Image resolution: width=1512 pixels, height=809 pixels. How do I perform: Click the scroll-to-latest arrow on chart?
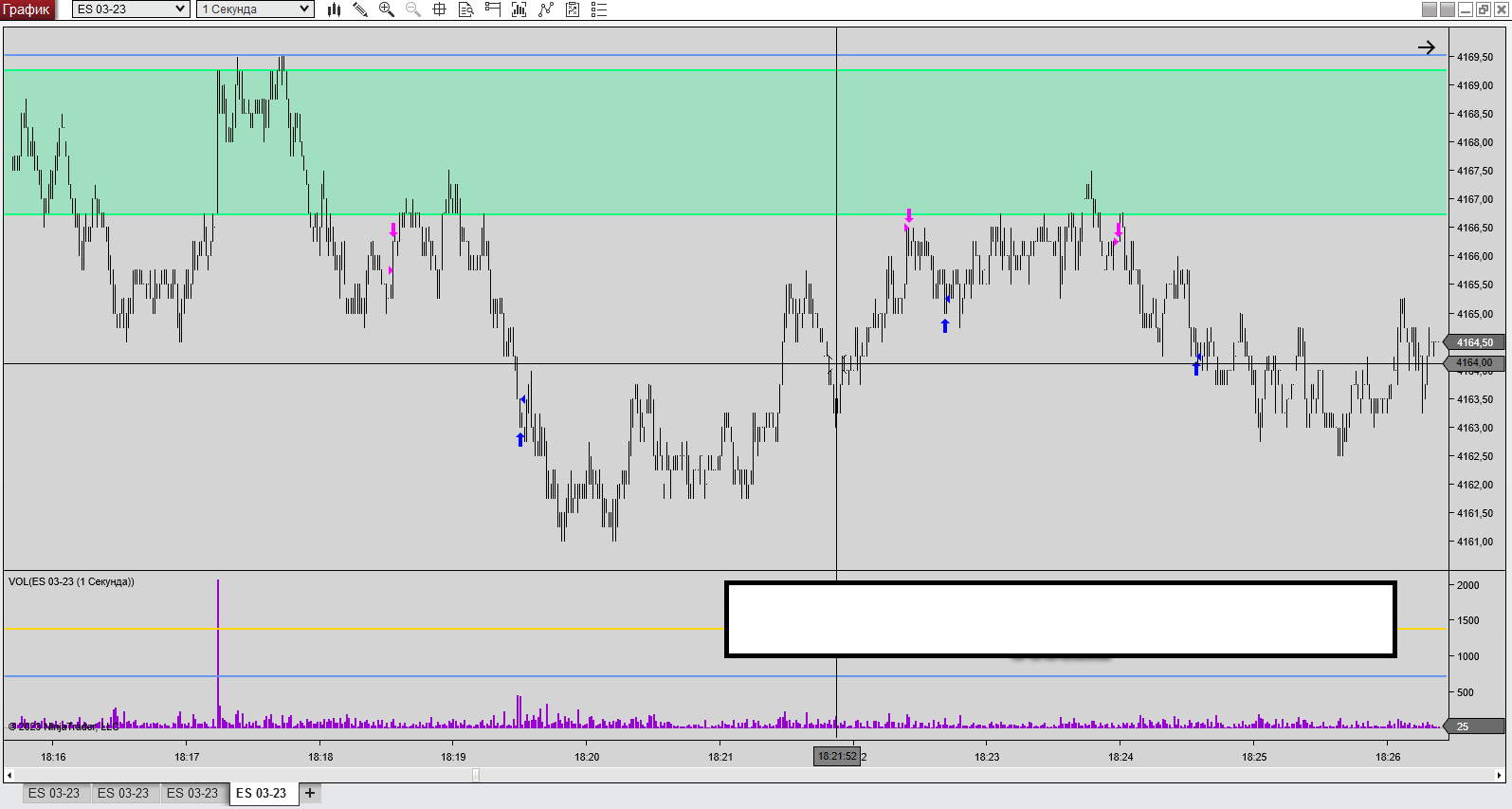[x=1426, y=47]
